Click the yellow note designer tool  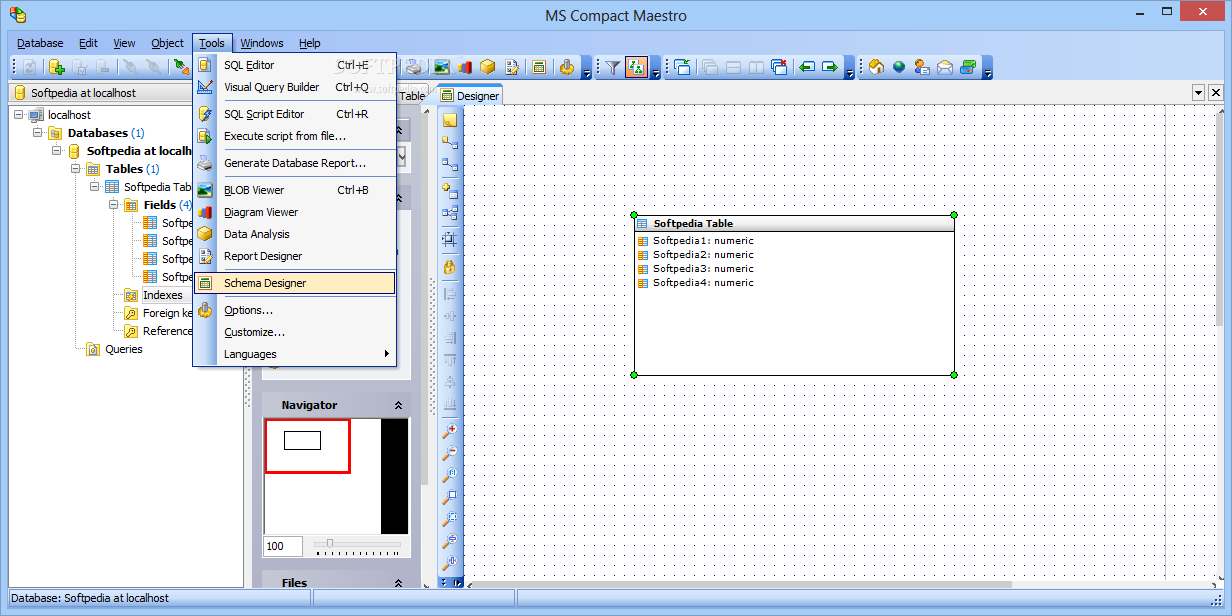pyautogui.click(x=450, y=120)
